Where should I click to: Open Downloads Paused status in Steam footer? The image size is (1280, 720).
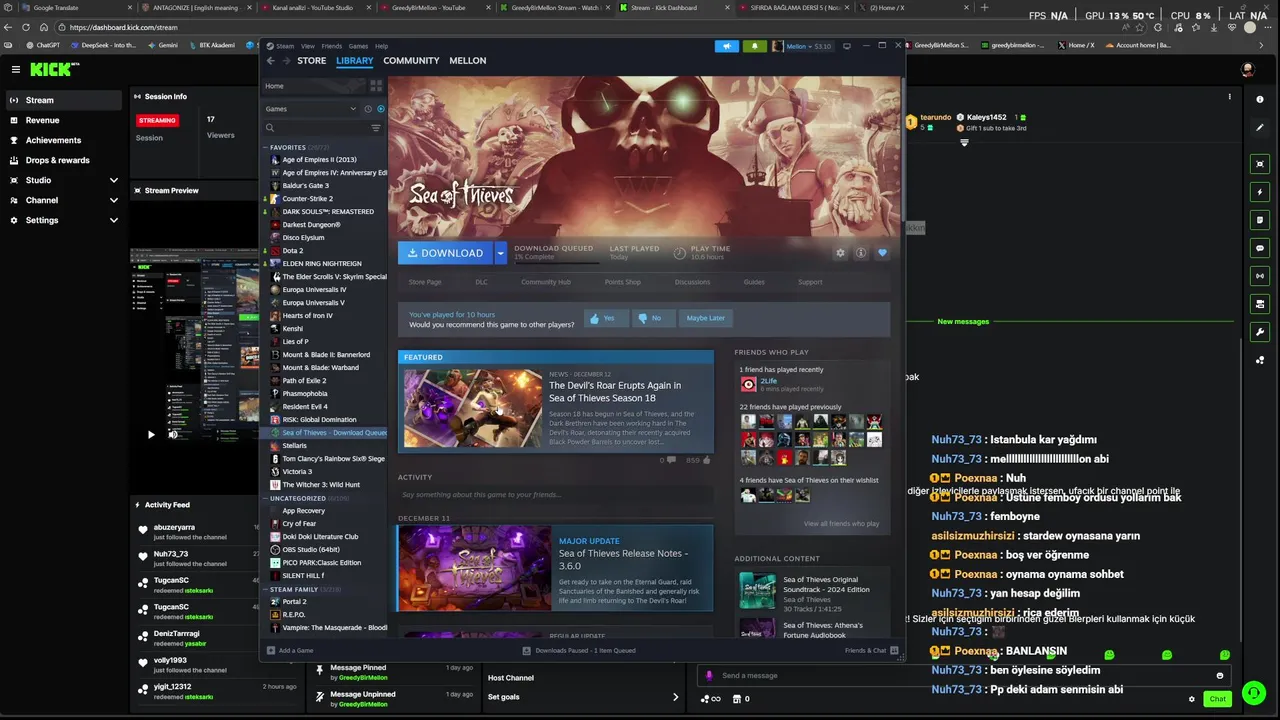click(579, 651)
